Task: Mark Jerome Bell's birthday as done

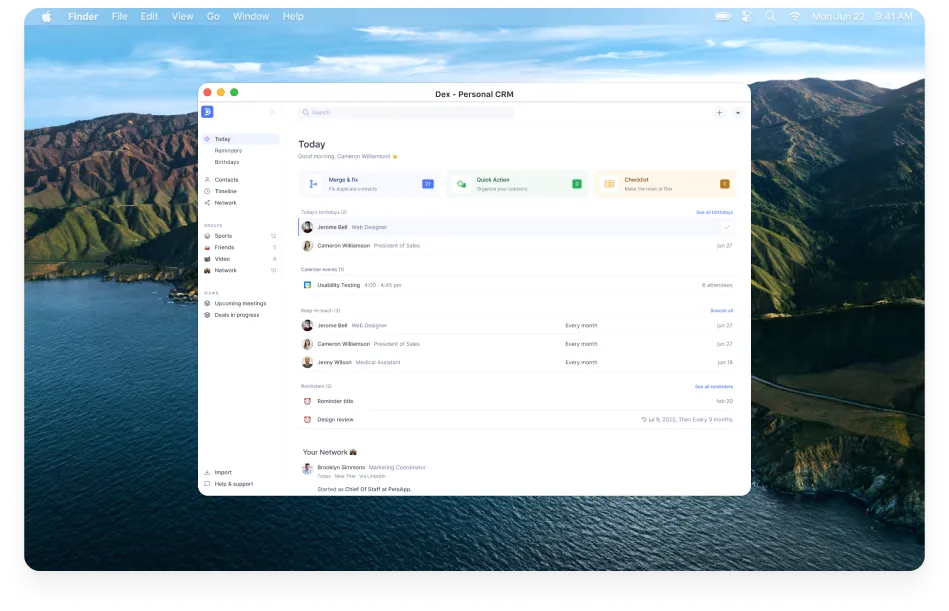Action: [x=727, y=227]
